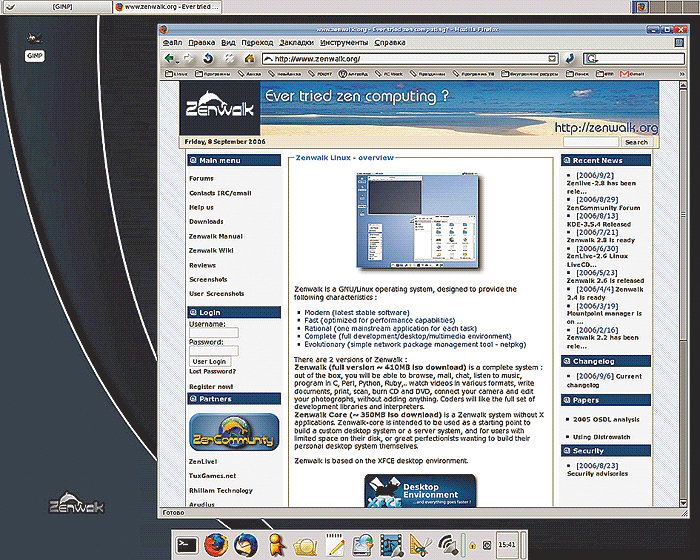Image resolution: width=700 pixels, height=560 pixels.
Task: Click the 15:41 clock in the panel
Action: [507, 545]
